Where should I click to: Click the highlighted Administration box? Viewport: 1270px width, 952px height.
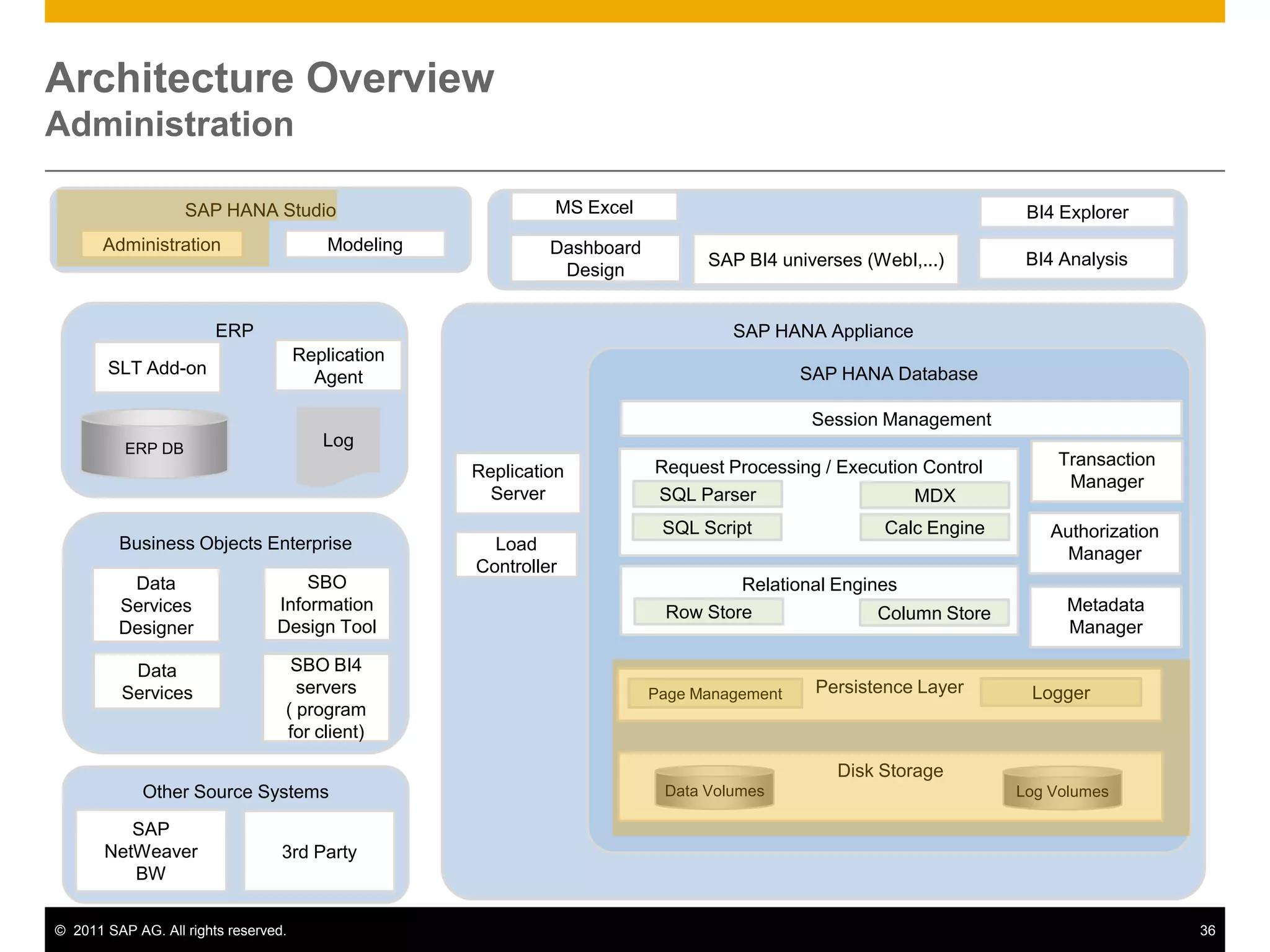[x=162, y=244]
